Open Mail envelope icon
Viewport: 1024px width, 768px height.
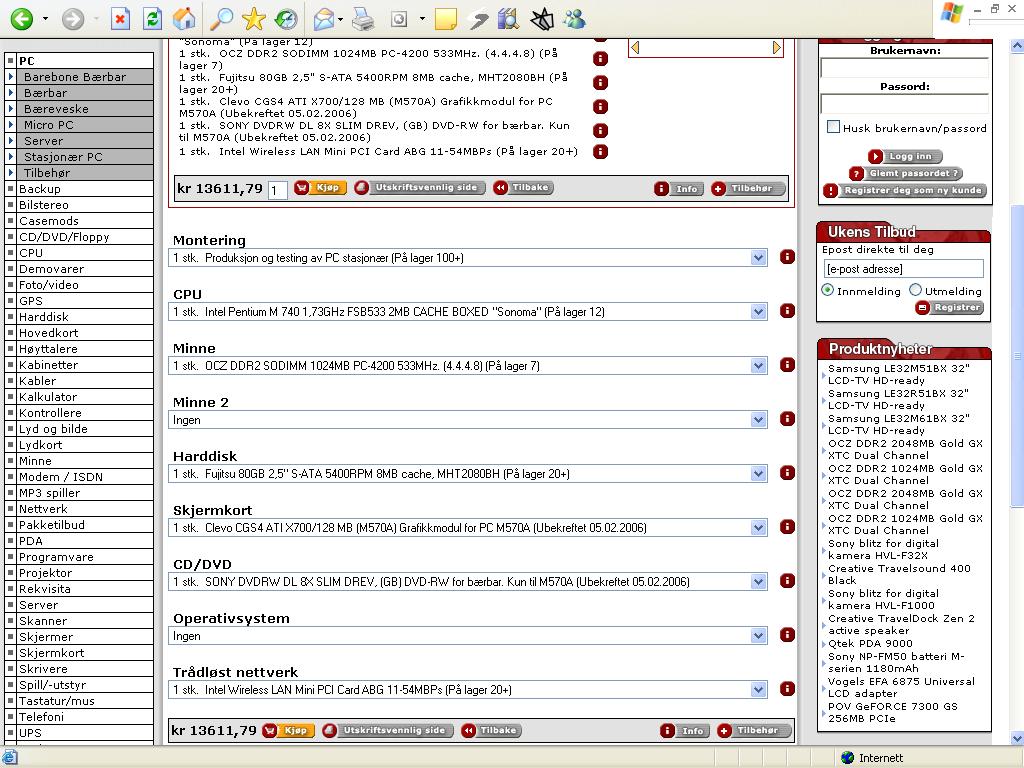click(x=324, y=19)
